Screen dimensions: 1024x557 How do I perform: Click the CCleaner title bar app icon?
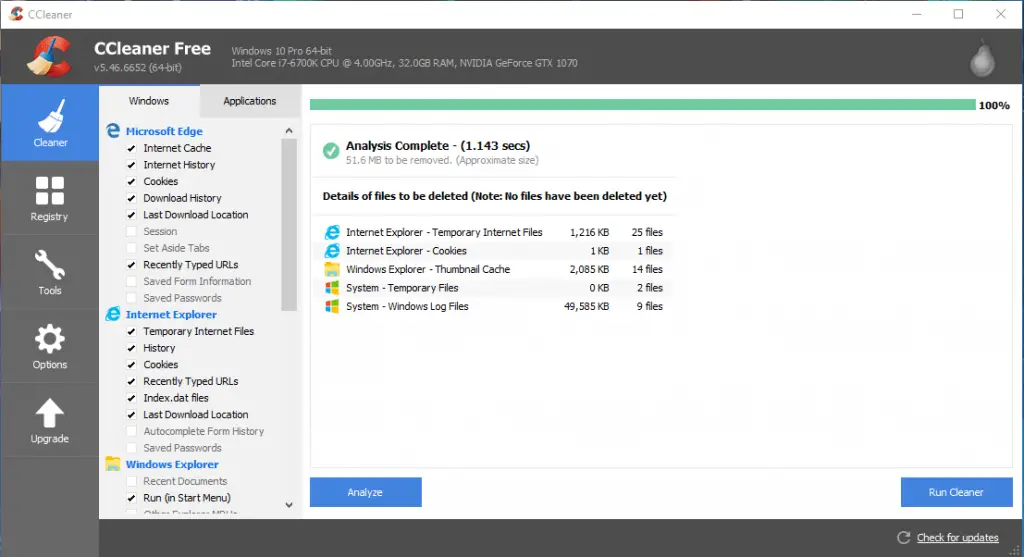point(16,14)
